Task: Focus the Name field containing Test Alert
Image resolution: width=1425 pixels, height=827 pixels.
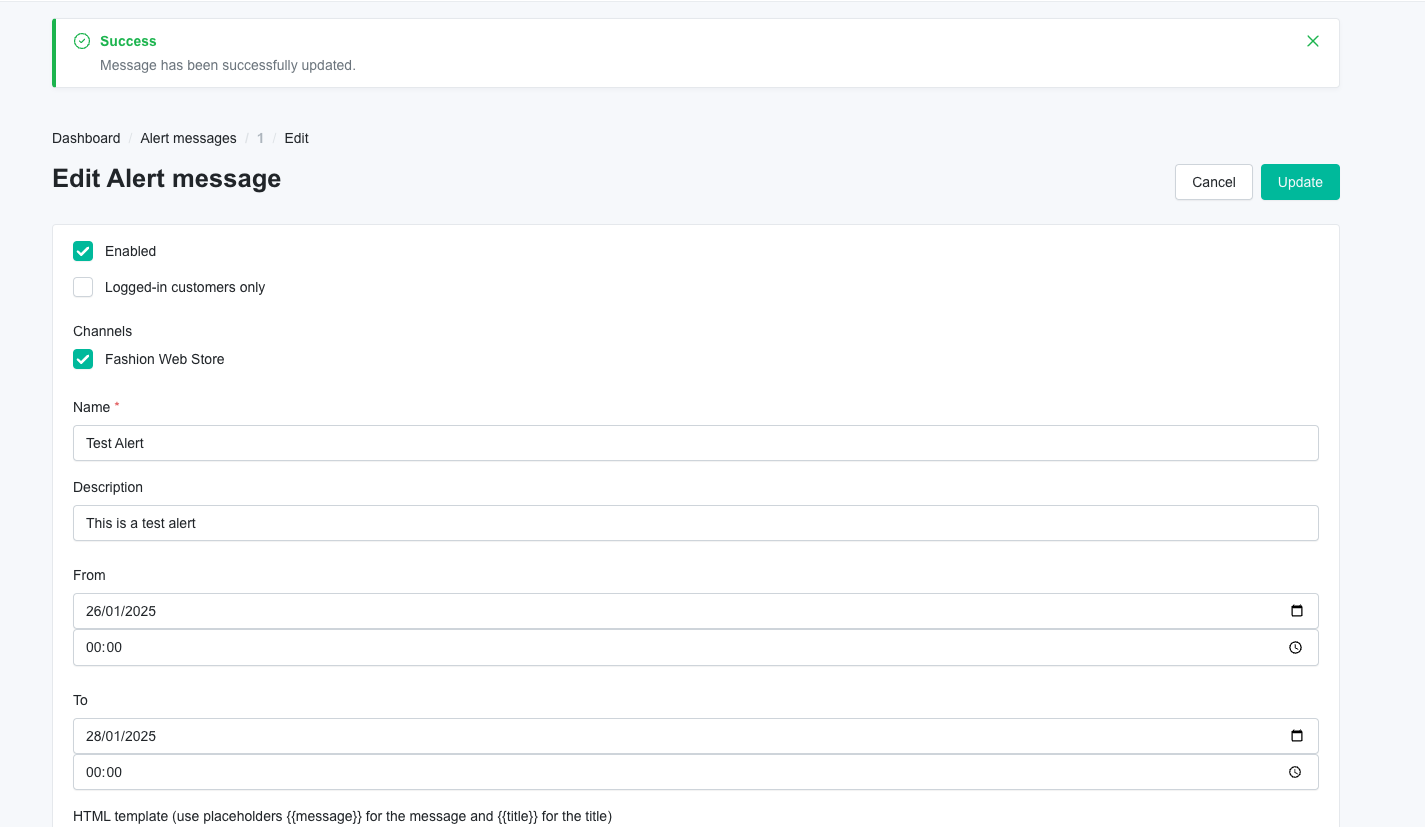Action: [x=695, y=443]
